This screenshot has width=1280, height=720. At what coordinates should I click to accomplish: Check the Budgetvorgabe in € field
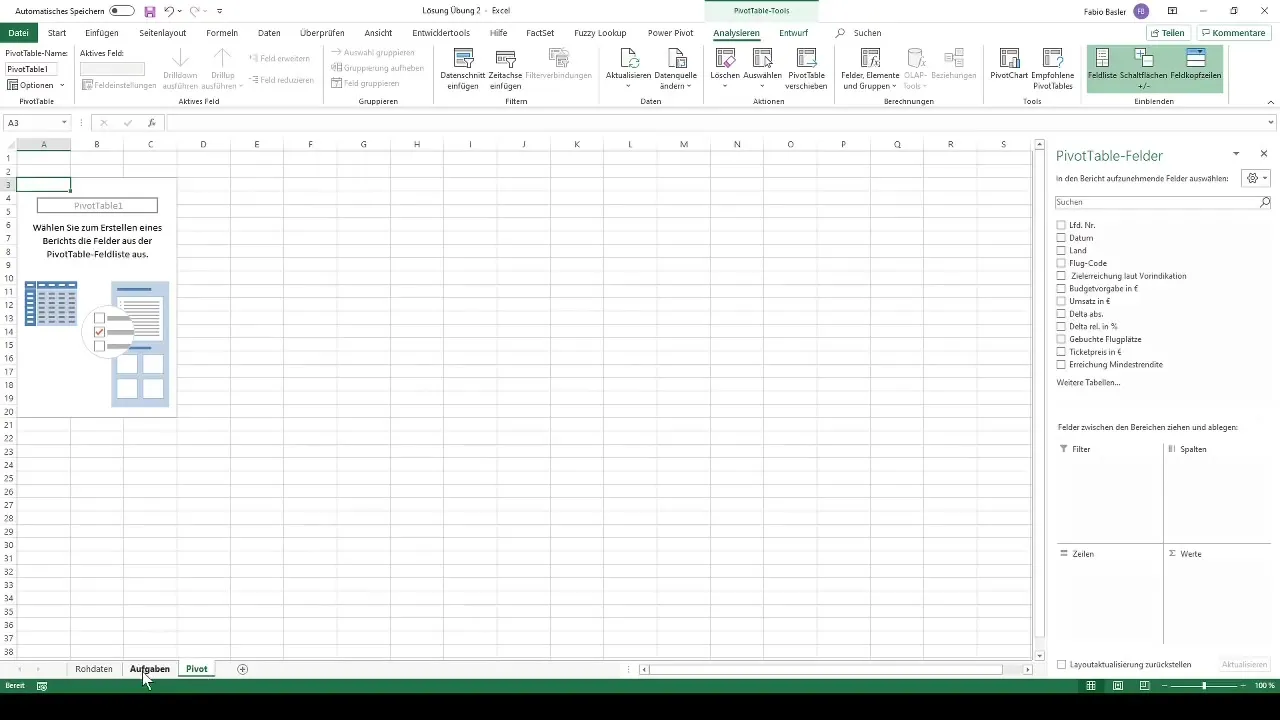tap(1061, 288)
